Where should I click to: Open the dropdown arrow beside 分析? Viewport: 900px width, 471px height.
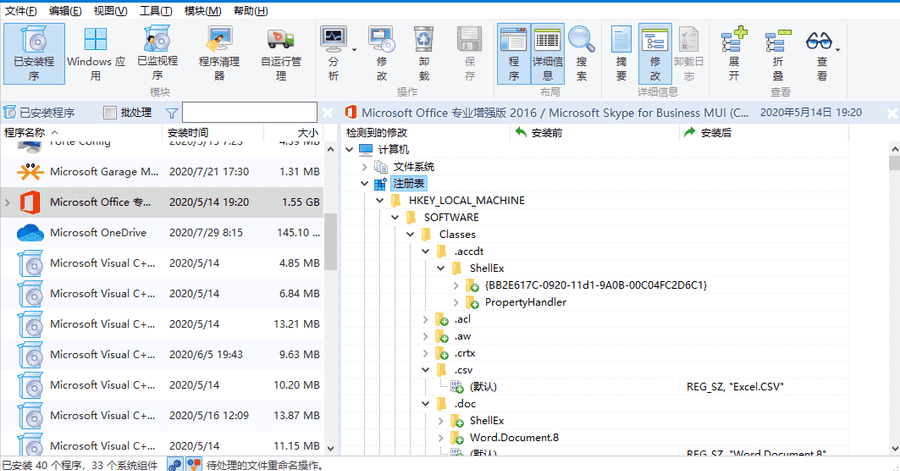coord(354,50)
